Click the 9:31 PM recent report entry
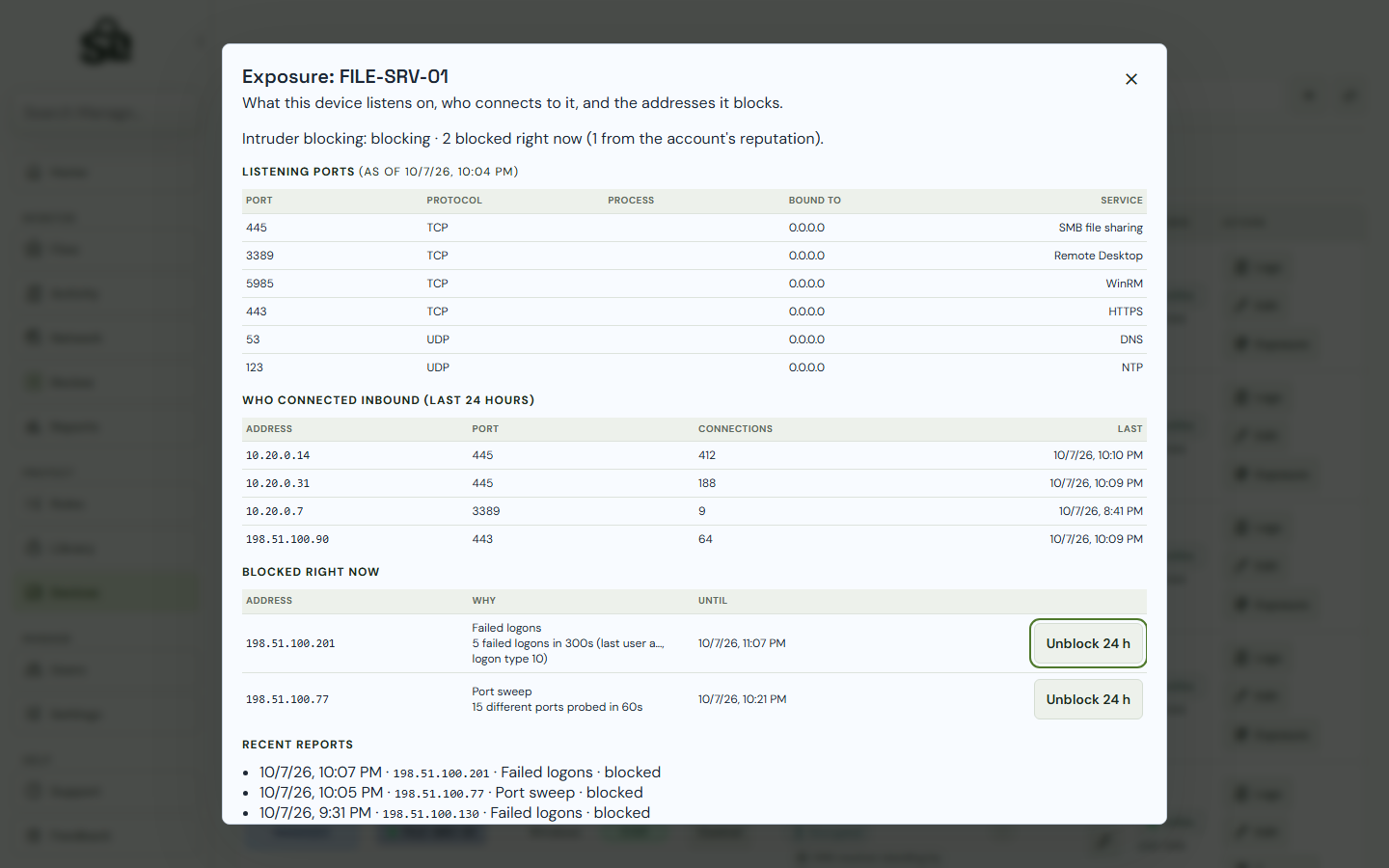Viewport: 1389px width, 868px height. click(455, 813)
